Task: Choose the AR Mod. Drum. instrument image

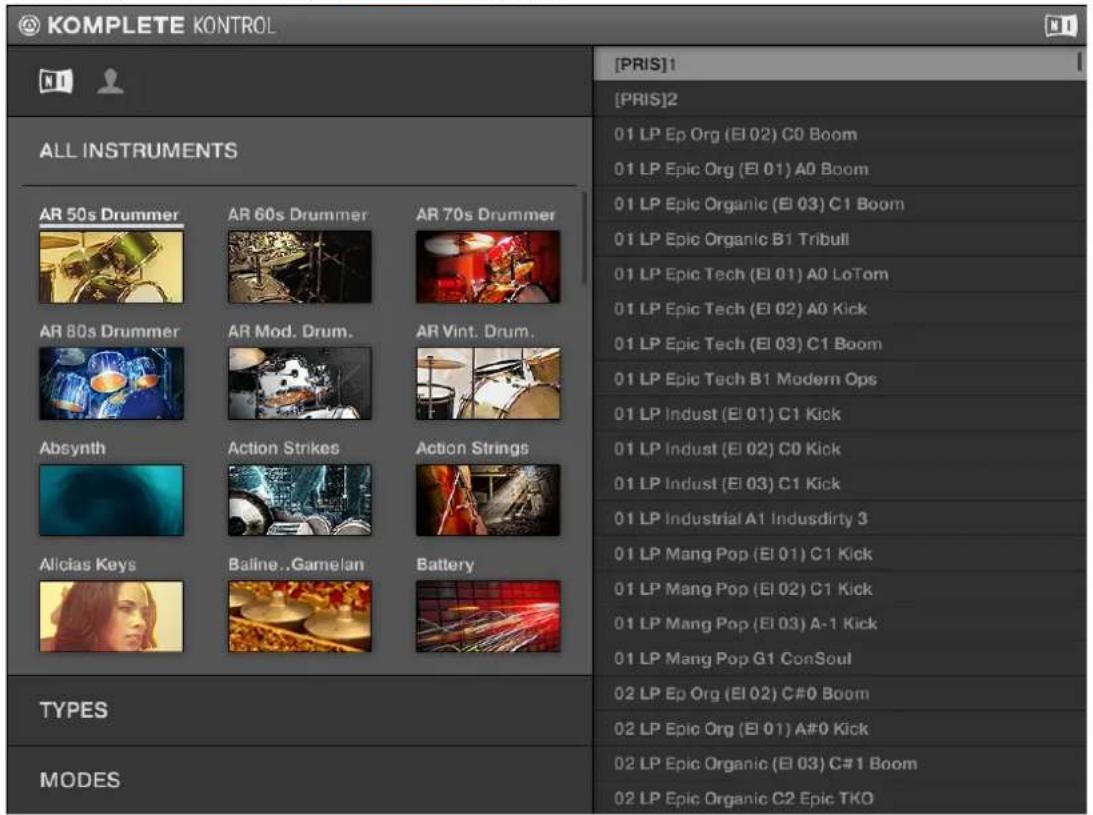Action: click(300, 383)
